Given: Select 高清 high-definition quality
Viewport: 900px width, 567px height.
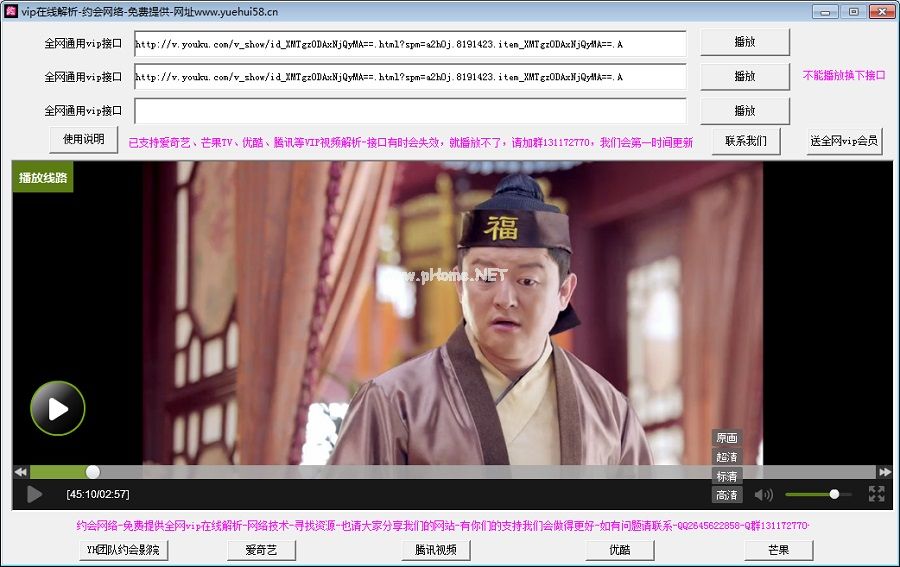Looking at the screenshot, I should tap(727, 495).
